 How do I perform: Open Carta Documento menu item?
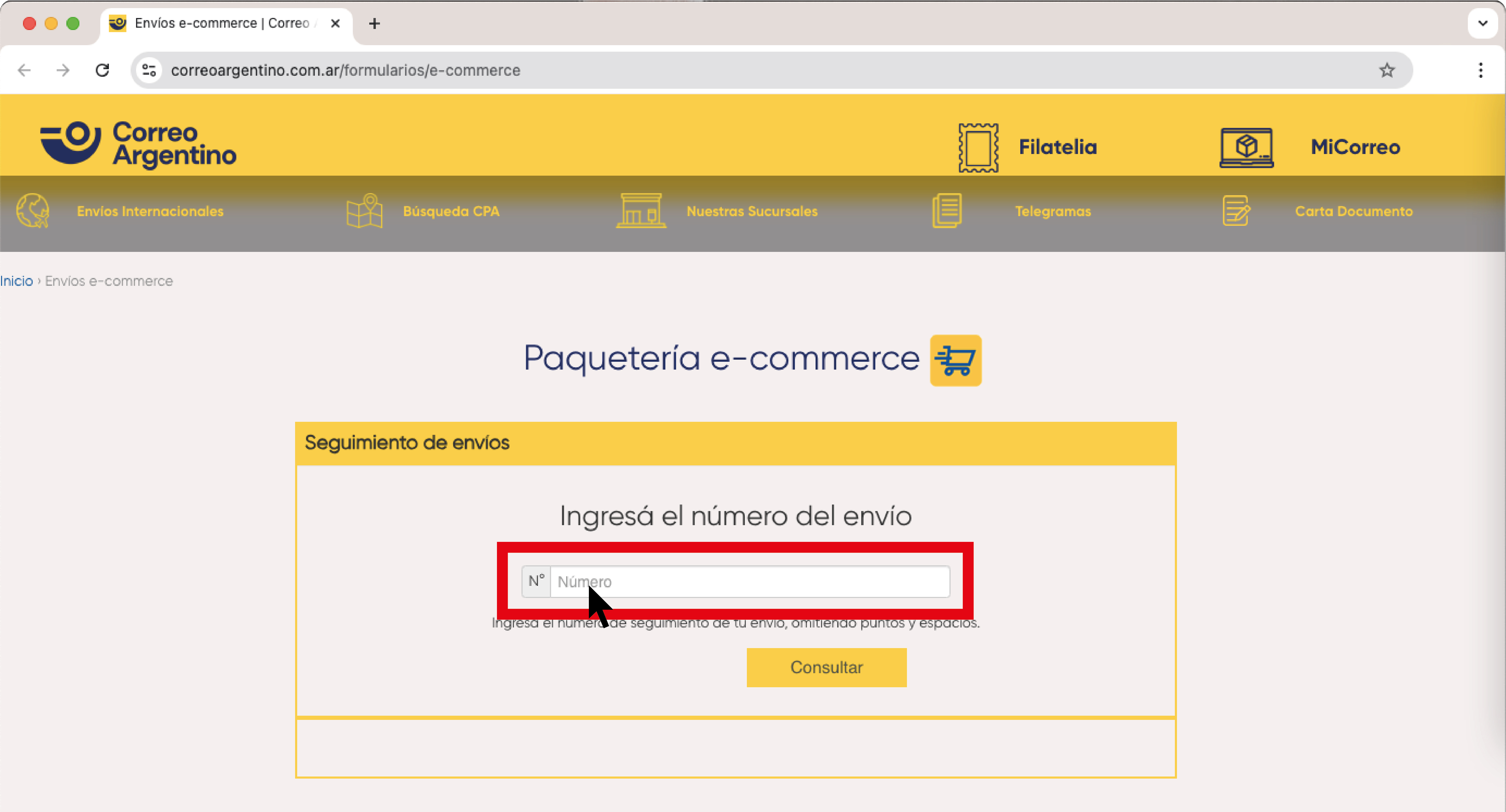(x=1353, y=211)
